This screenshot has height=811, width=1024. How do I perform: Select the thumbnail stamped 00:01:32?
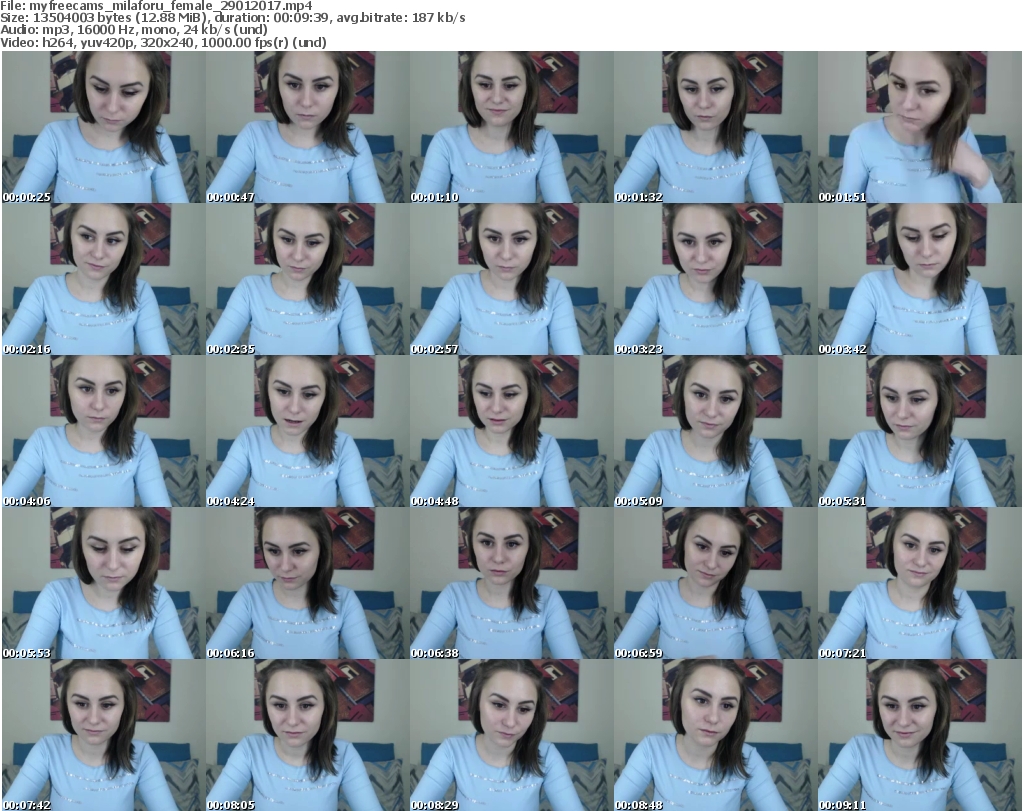715,127
